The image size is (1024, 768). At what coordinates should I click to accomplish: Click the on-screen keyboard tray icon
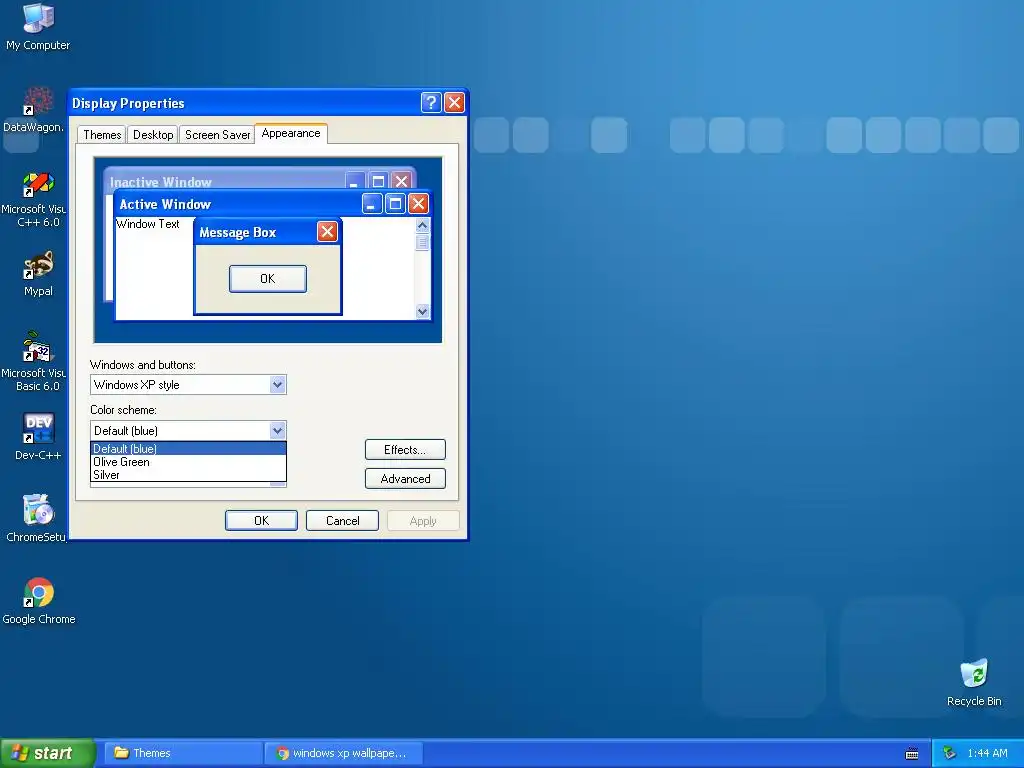pos(912,754)
